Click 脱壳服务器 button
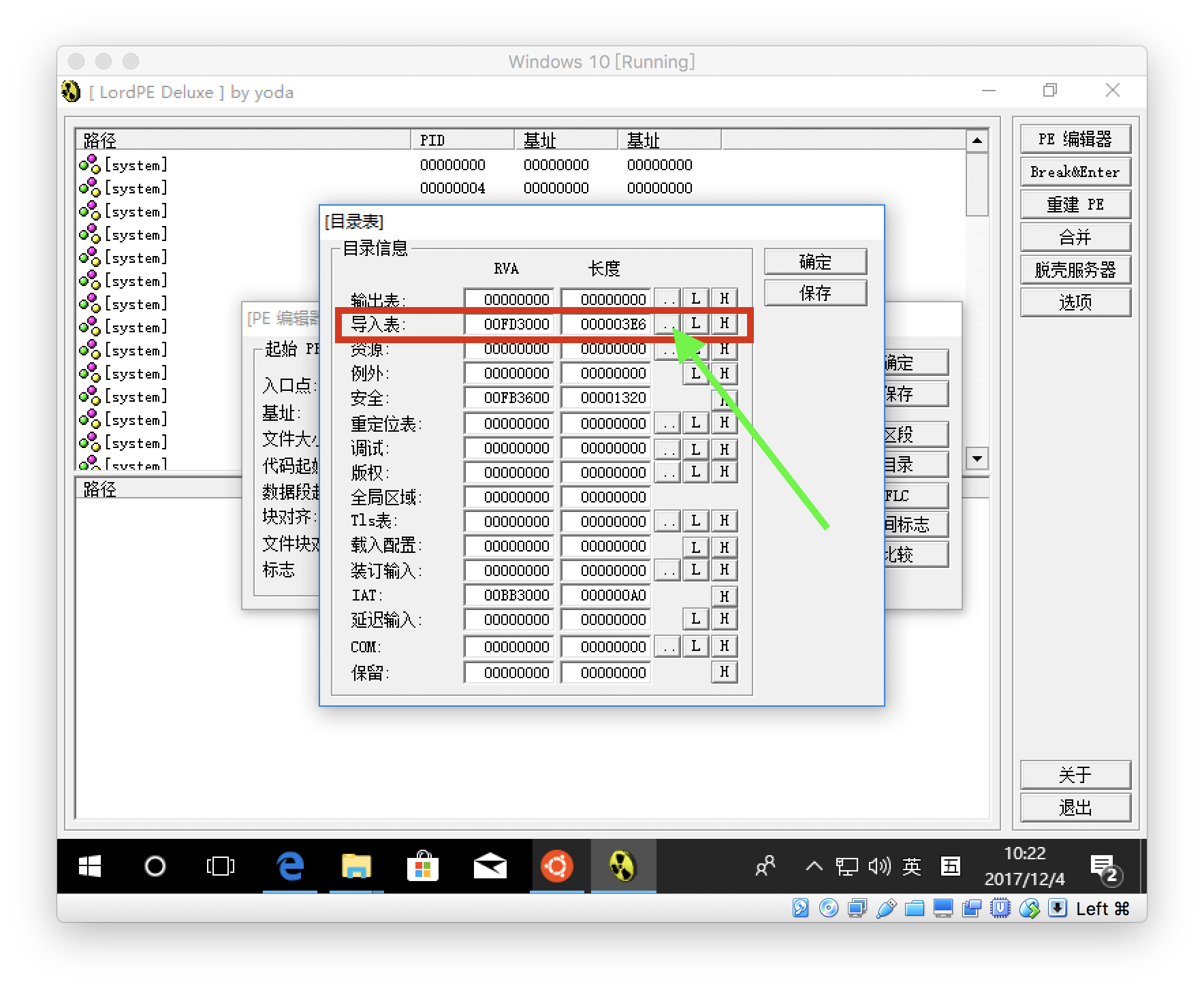Image resolution: width=1204 pixels, height=990 pixels. [1075, 270]
